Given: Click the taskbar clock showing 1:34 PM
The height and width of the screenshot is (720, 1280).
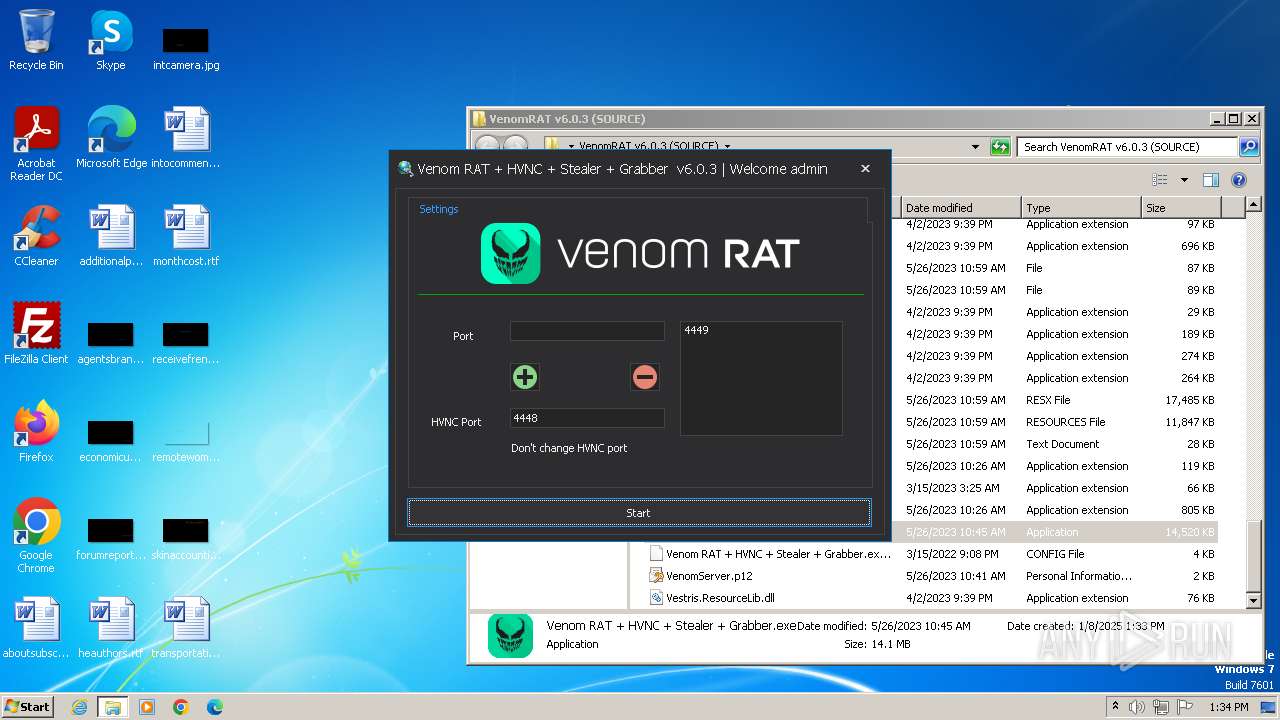Looking at the screenshot, I should tap(1228, 707).
